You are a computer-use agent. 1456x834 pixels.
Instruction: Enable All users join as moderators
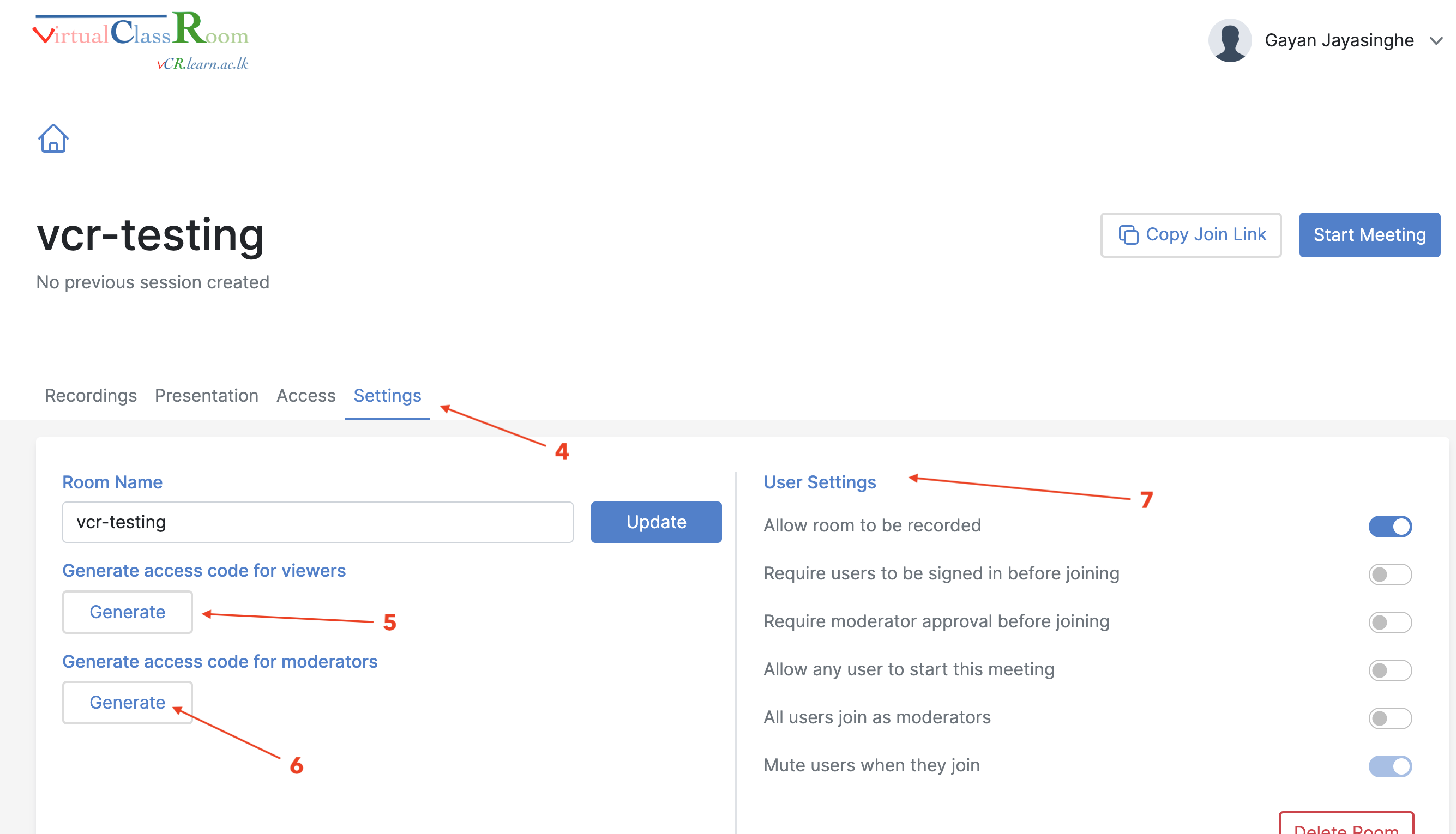[x=1389, y=718]
